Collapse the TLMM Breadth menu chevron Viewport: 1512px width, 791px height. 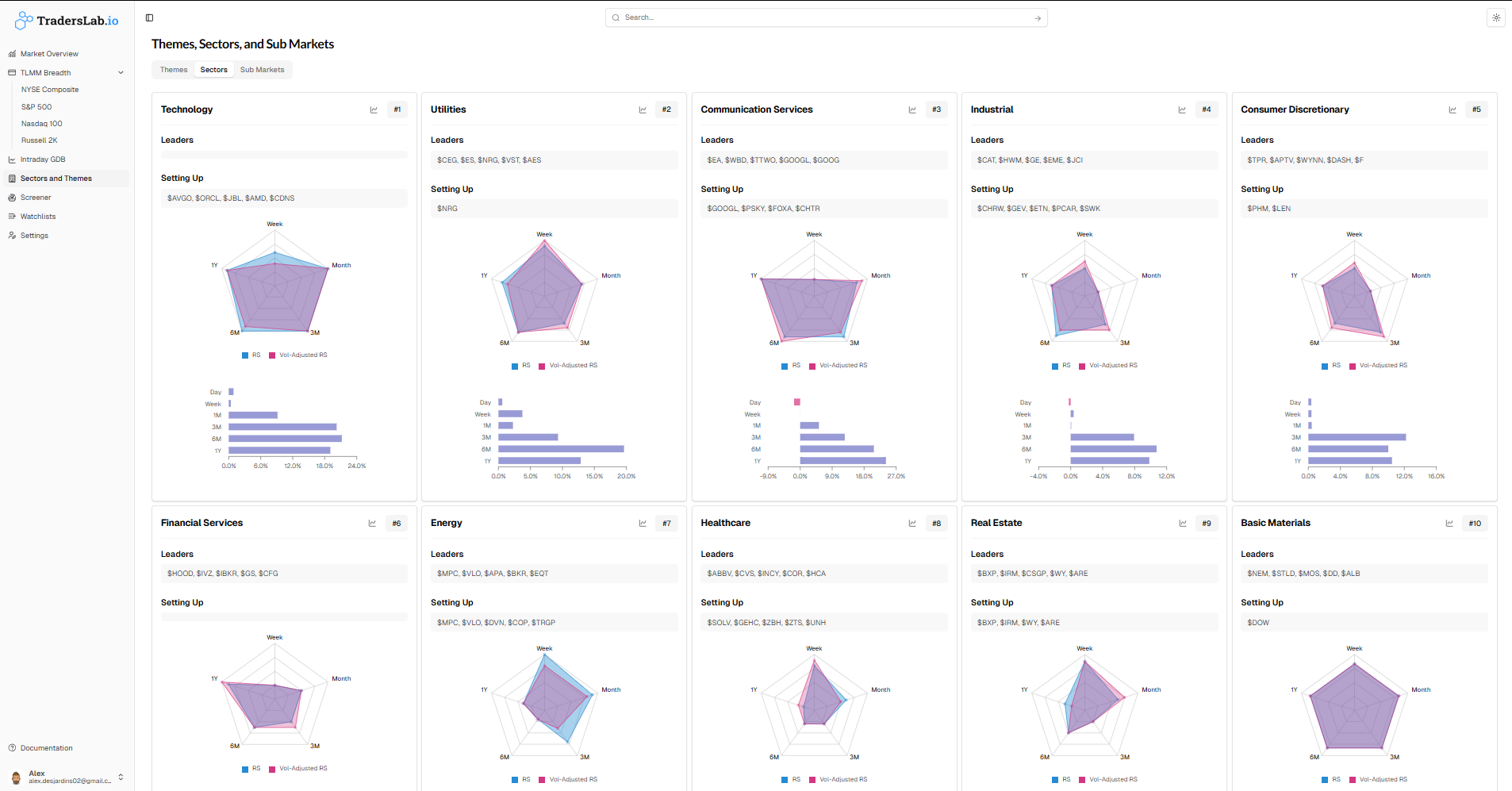tap(121, 73)
